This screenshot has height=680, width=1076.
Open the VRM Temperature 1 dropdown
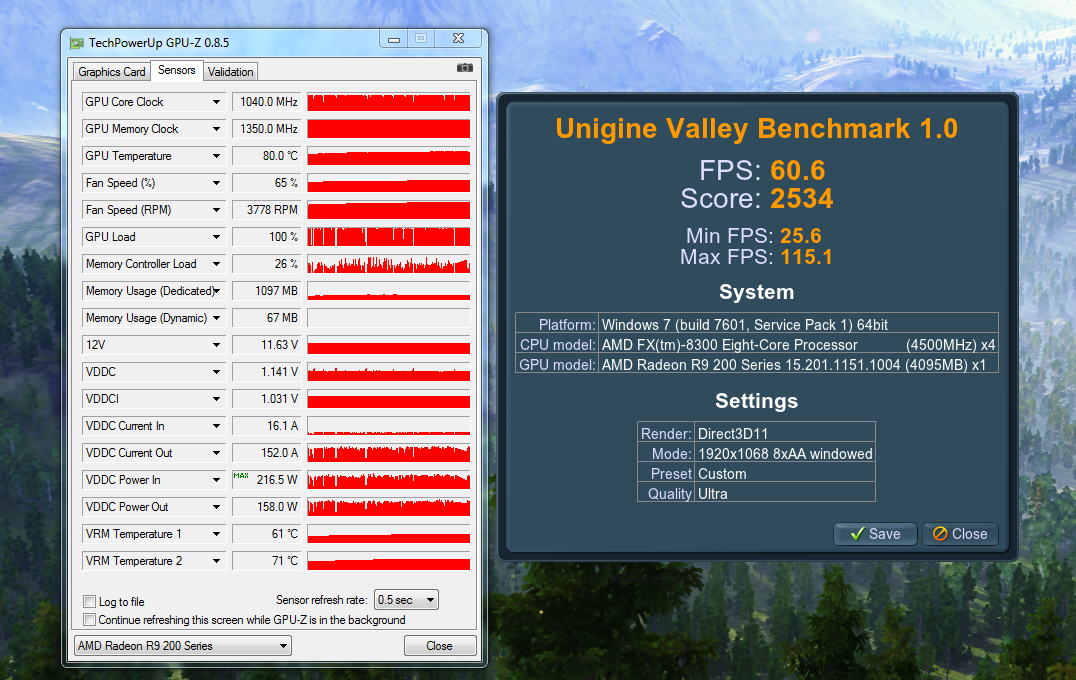pyautogui.click(x=216, y=534)
